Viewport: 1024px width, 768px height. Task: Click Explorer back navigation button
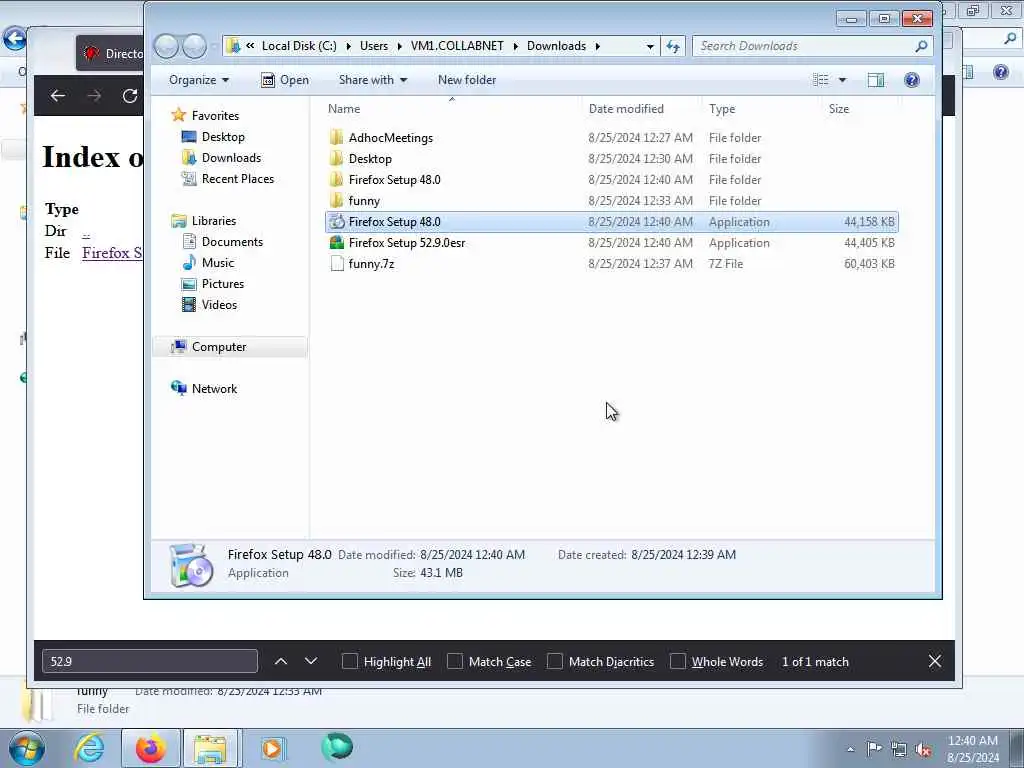pyautogui.click(x=167, y=46)
